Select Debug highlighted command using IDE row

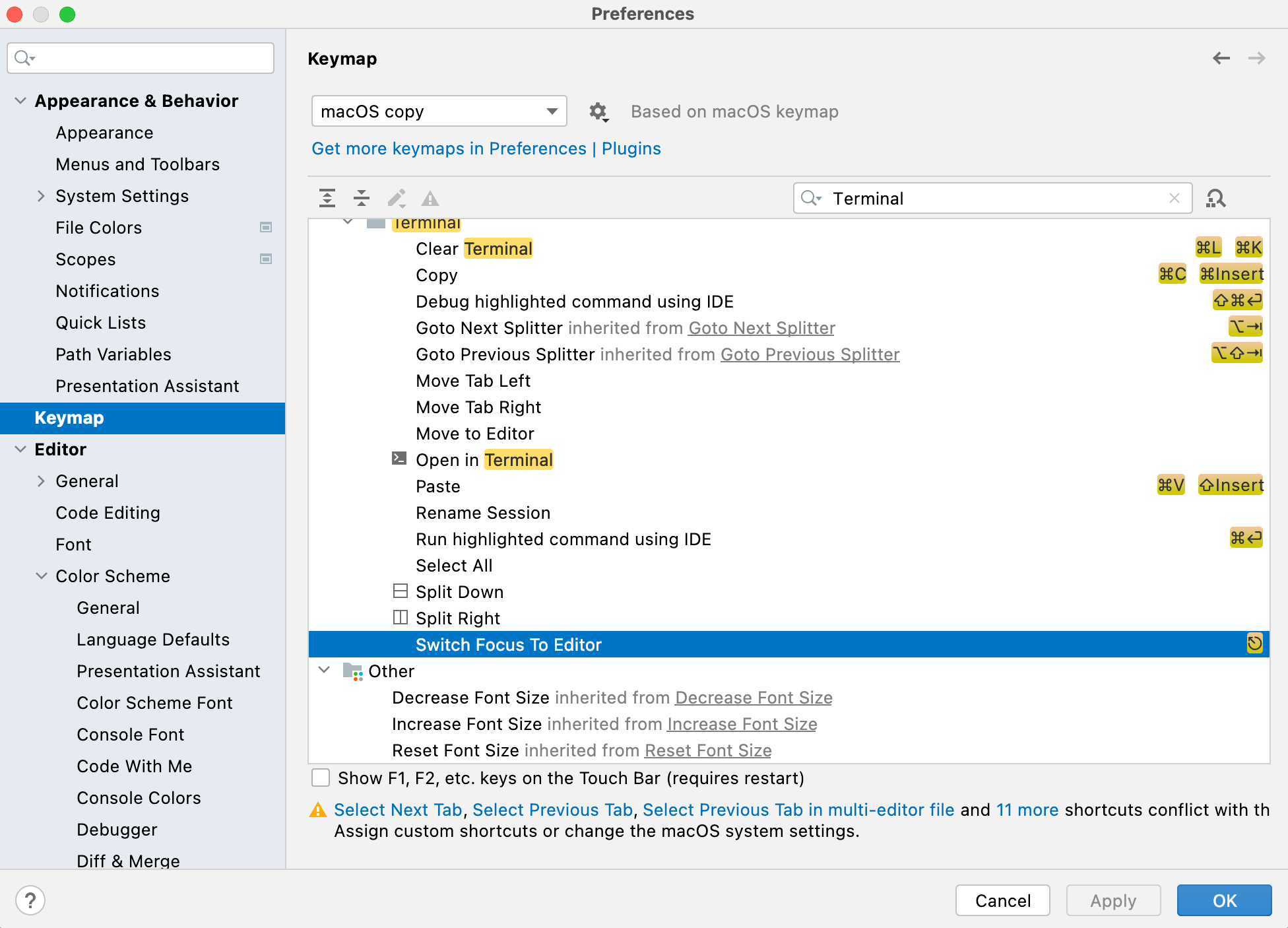tap(789, 302)
